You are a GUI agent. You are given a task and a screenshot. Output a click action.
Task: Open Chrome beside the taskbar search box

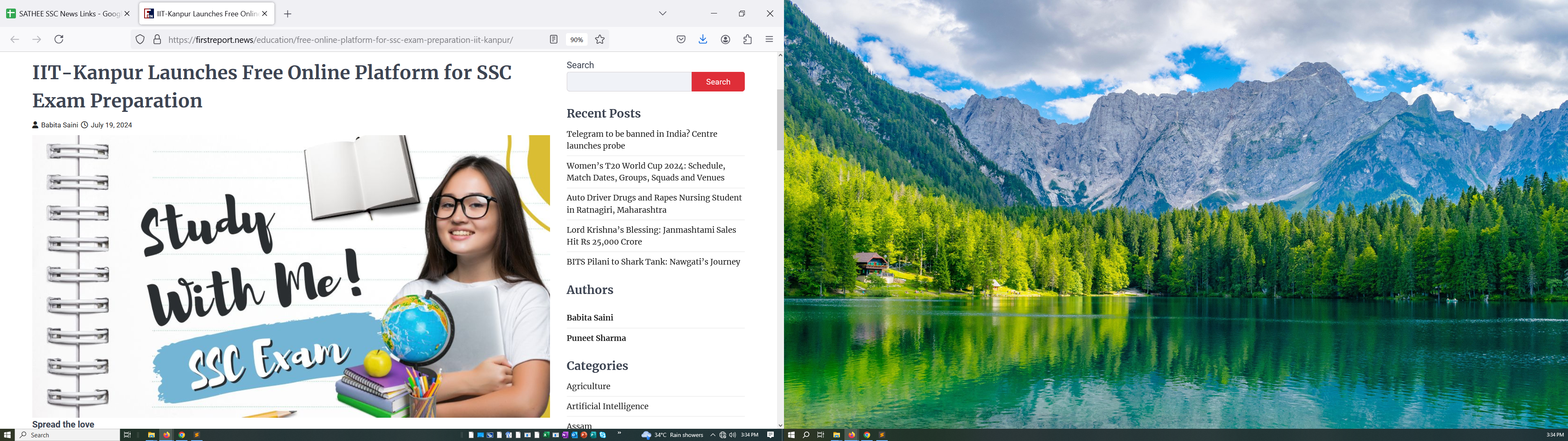pyautogui.click(x=181, y=435)
